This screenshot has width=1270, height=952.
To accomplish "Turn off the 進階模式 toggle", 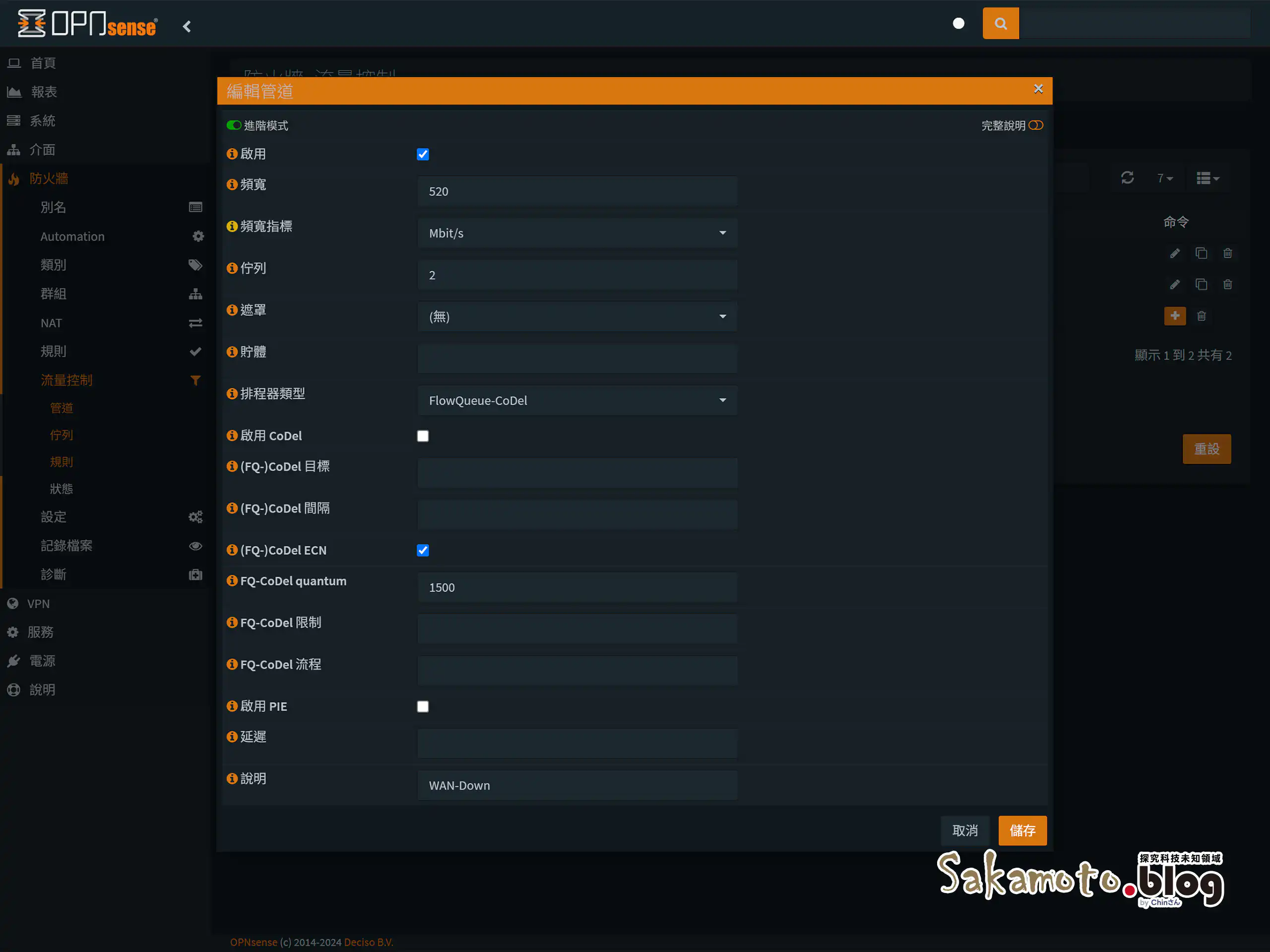I will click(x=234, y=125).
